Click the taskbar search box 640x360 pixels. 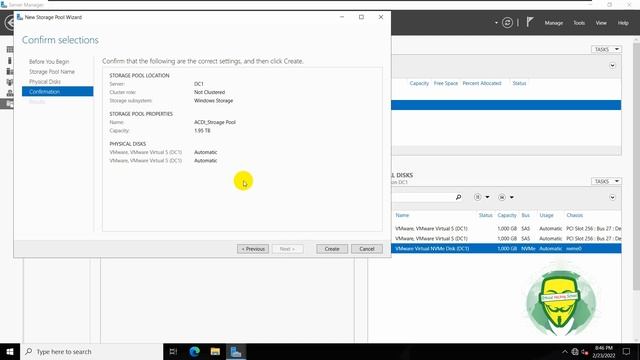point(91,351)
